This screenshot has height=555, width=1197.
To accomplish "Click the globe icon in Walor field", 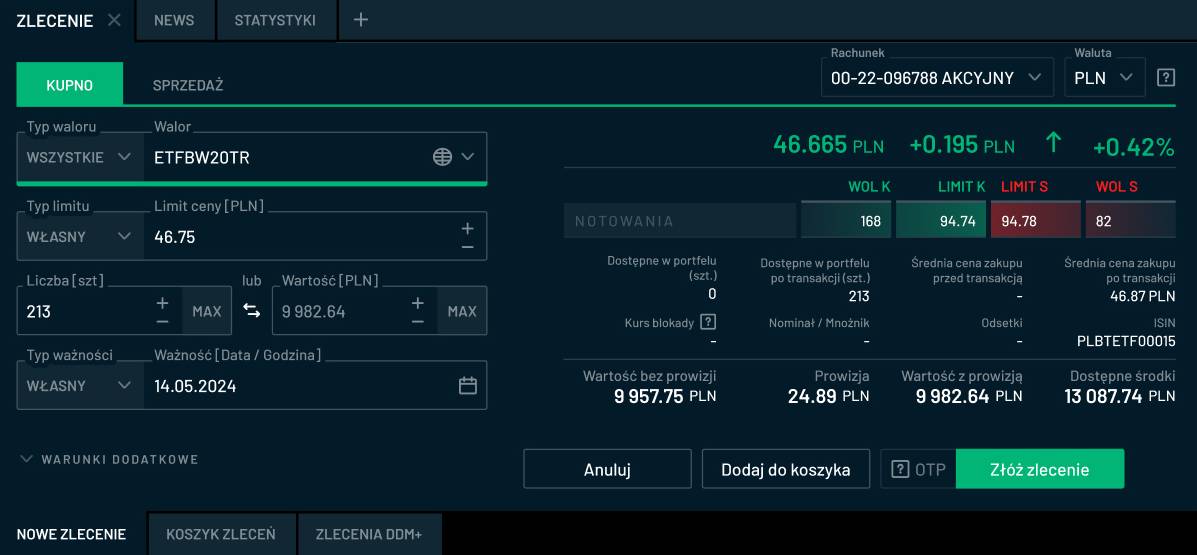I will coord(442,157).
